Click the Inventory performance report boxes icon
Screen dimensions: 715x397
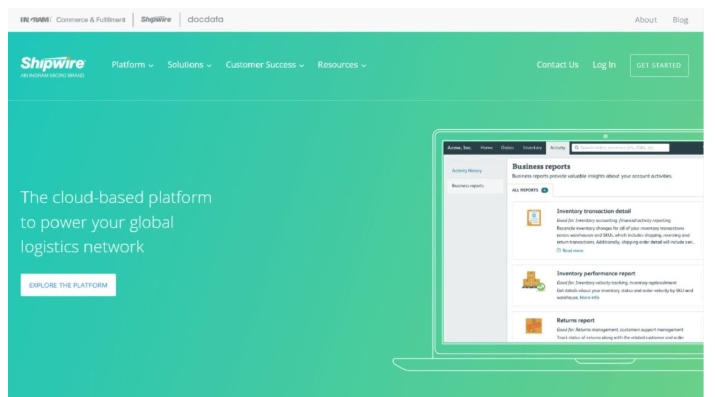click(x=533, y=281)
